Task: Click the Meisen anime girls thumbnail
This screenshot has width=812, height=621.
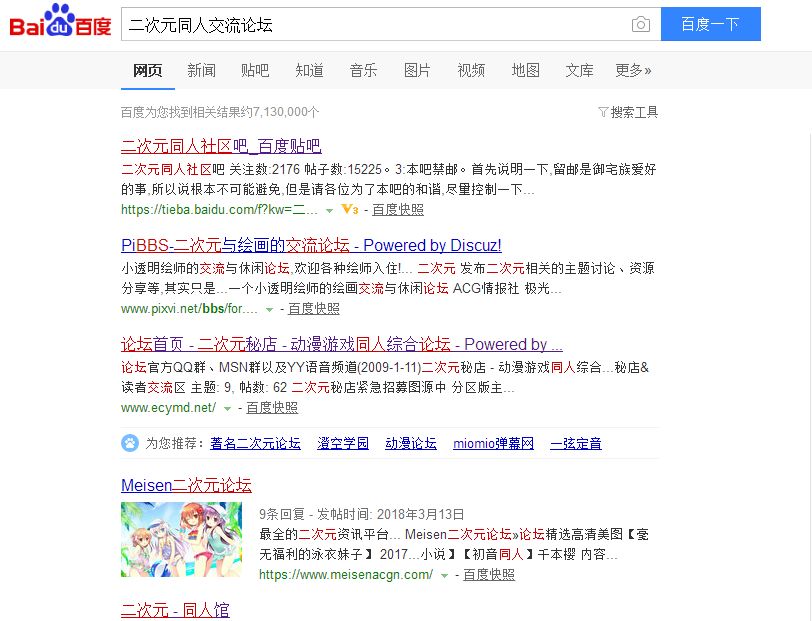Action: coord(181,539)
